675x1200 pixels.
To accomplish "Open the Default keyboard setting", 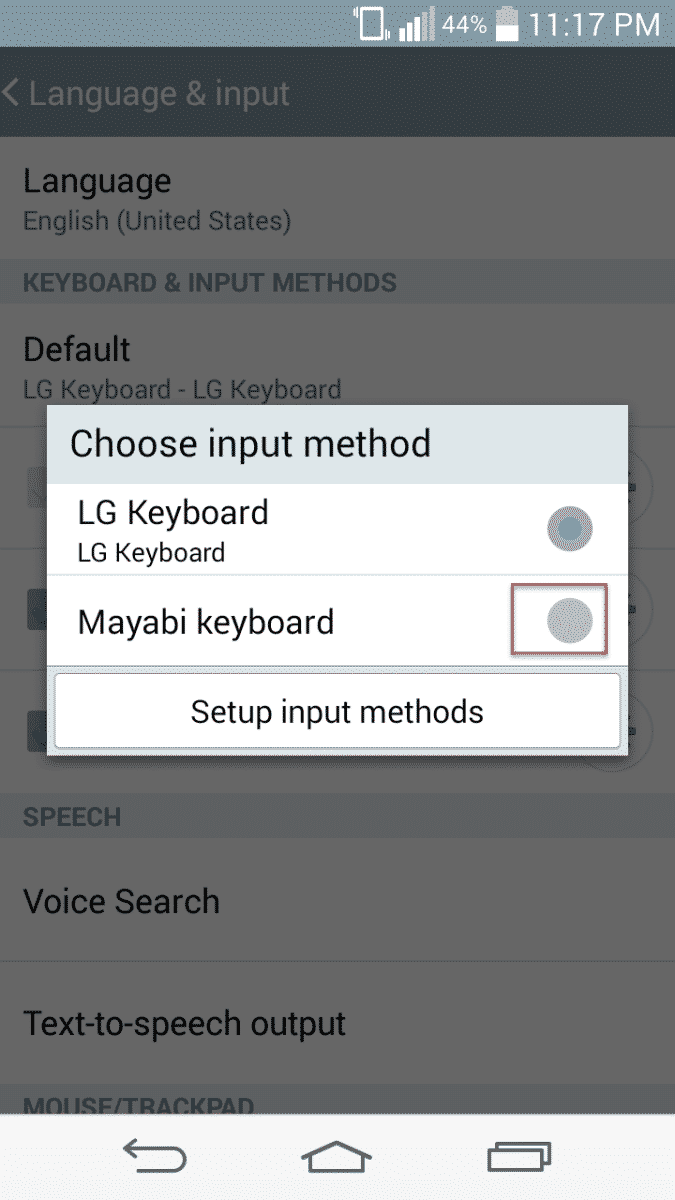I will (182, 365).
